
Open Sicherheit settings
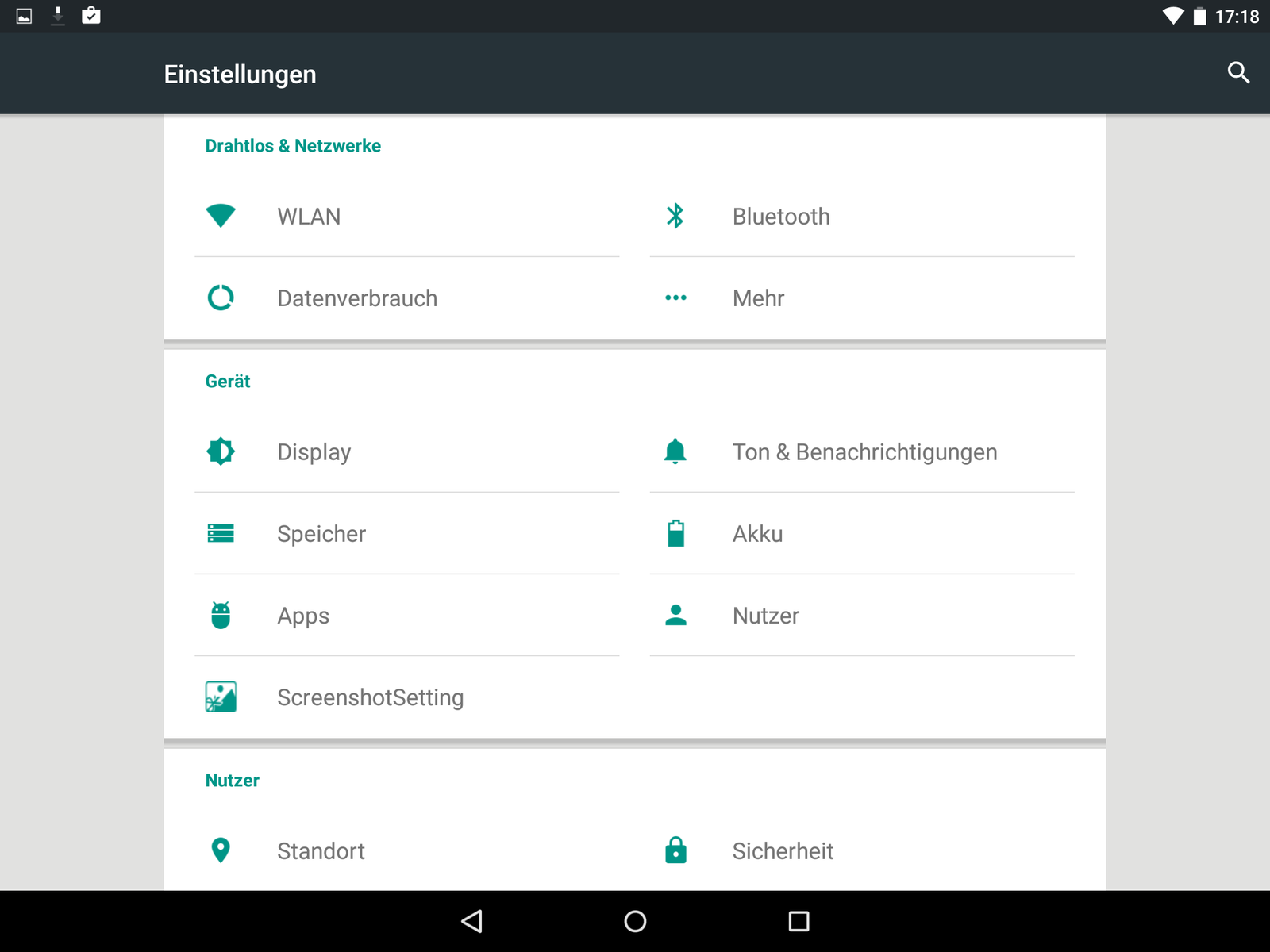tap(862, 850)
